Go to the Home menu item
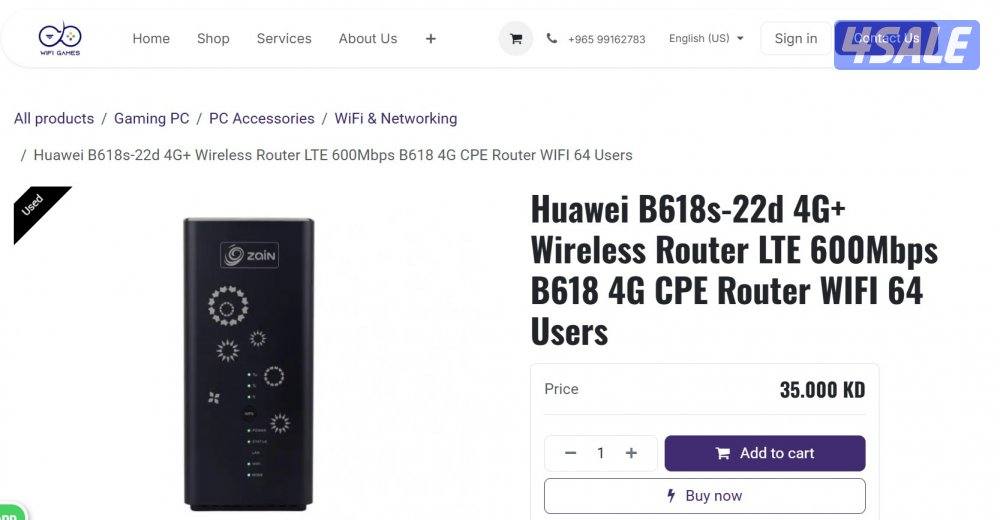 point(151,38)
